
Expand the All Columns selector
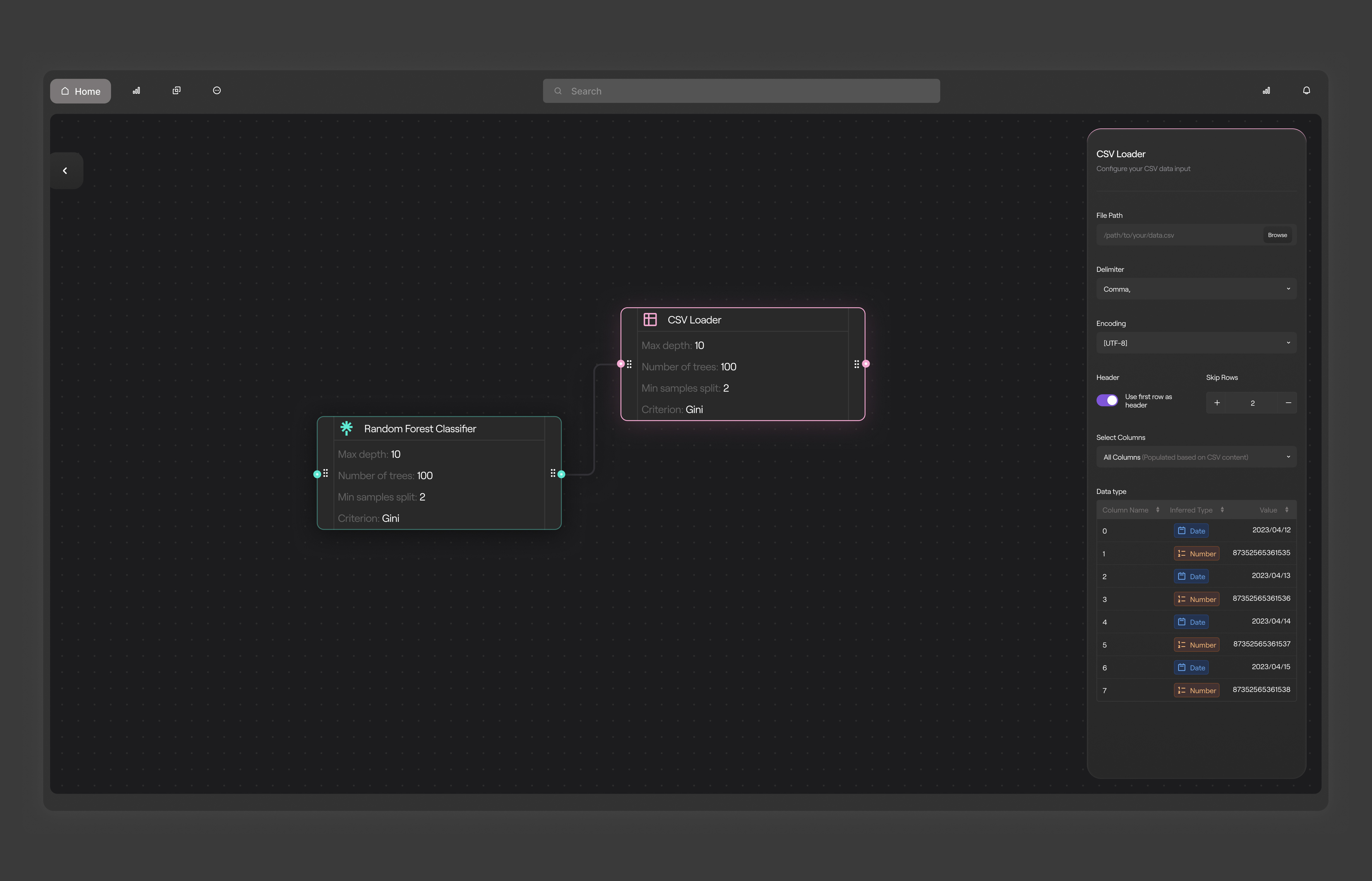1196,456
